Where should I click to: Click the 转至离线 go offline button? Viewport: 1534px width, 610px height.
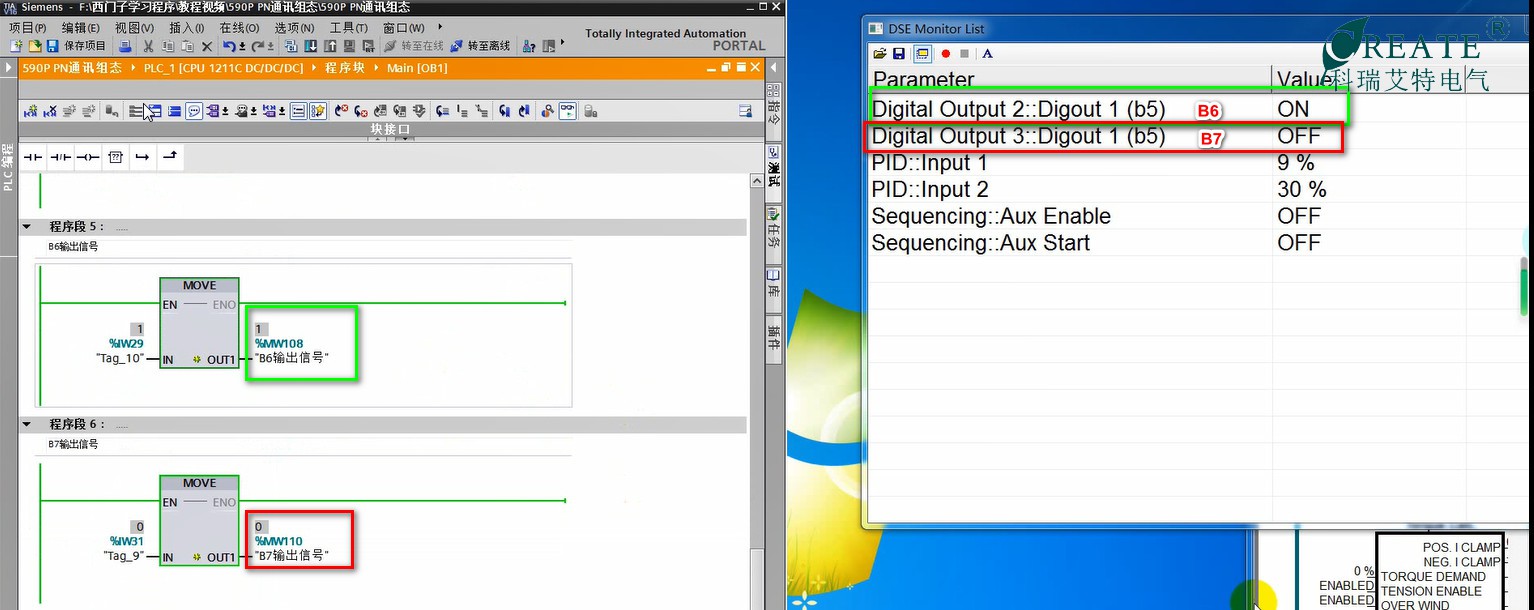480,46
